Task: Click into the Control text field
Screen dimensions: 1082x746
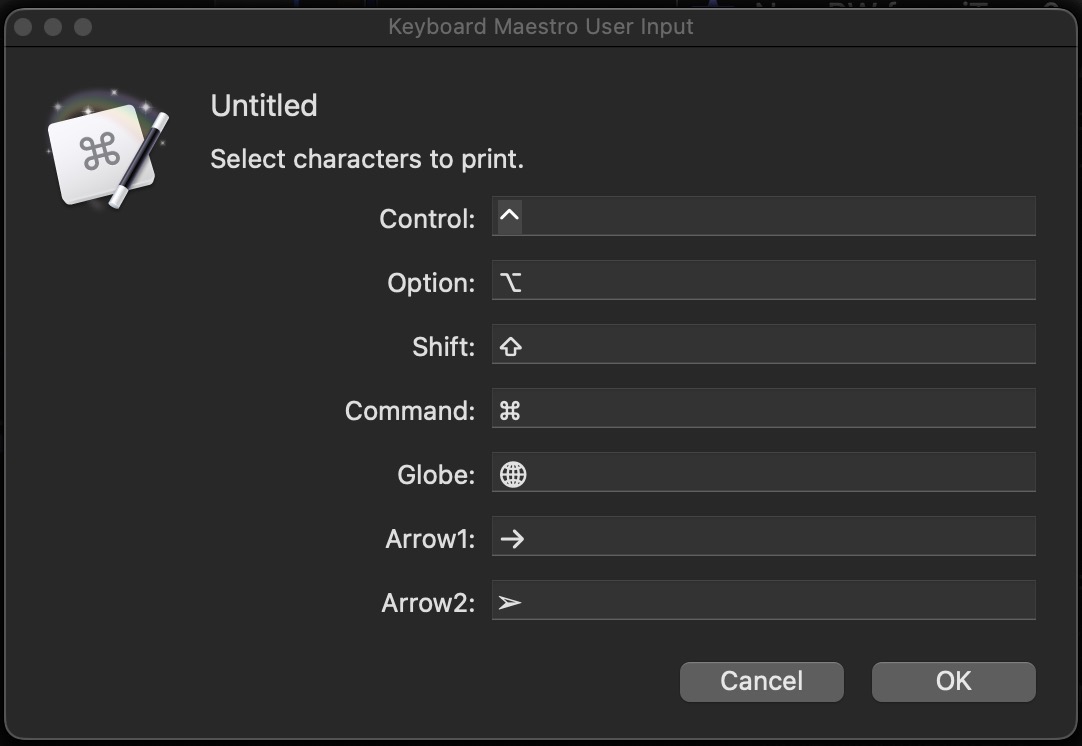Action: point(763,217)
